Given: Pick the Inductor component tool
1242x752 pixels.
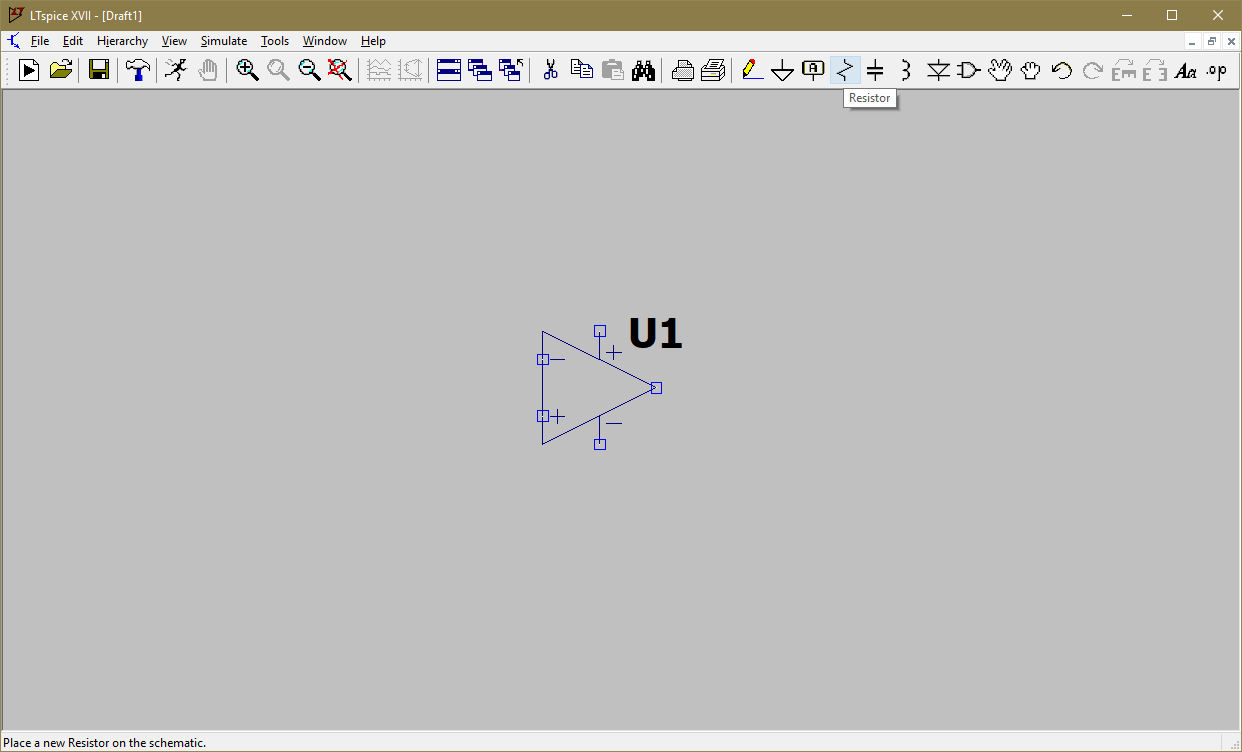Looking at the screenshot, I should pyautogui.click(x=906, y=70).
